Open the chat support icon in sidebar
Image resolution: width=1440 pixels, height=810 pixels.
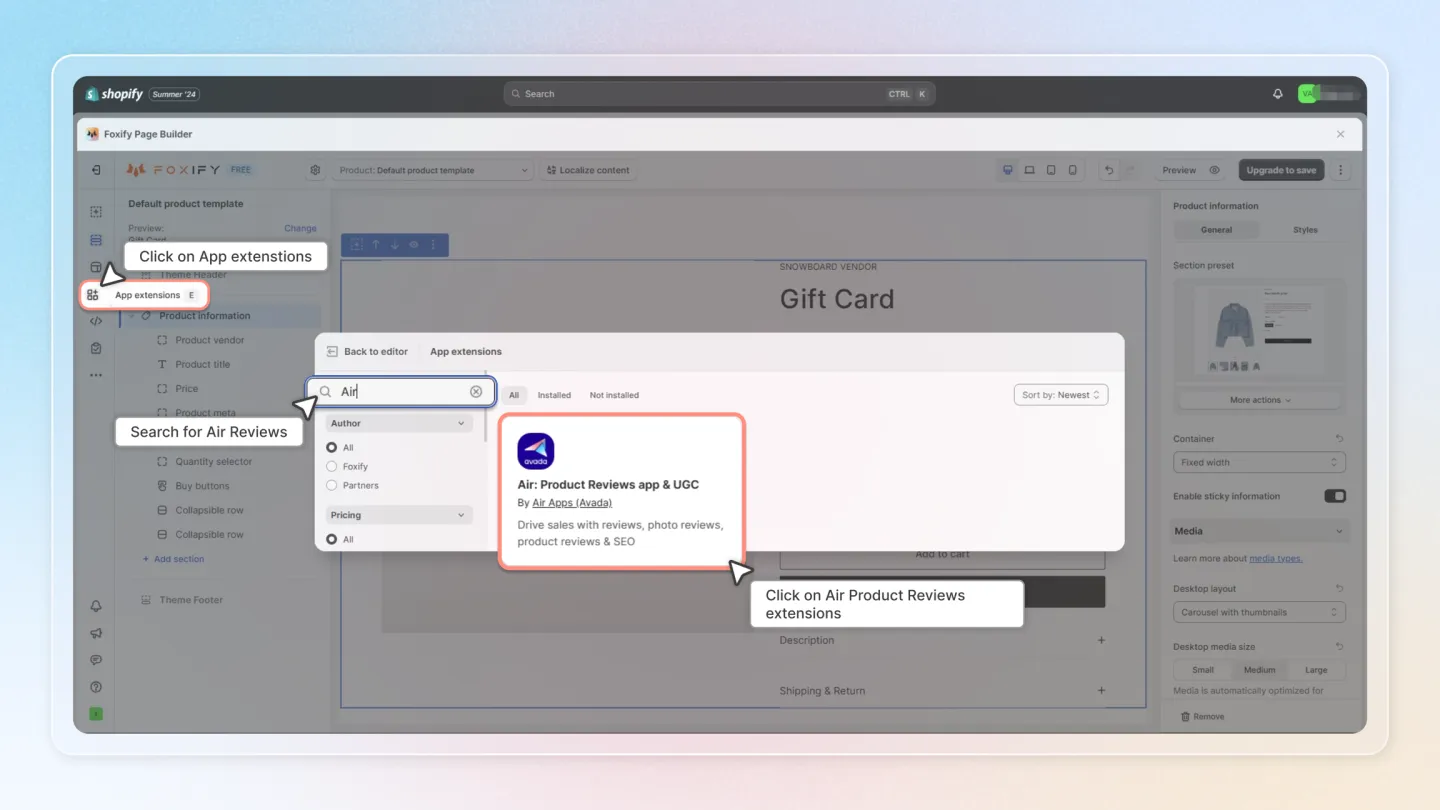(x=96, y=660)
